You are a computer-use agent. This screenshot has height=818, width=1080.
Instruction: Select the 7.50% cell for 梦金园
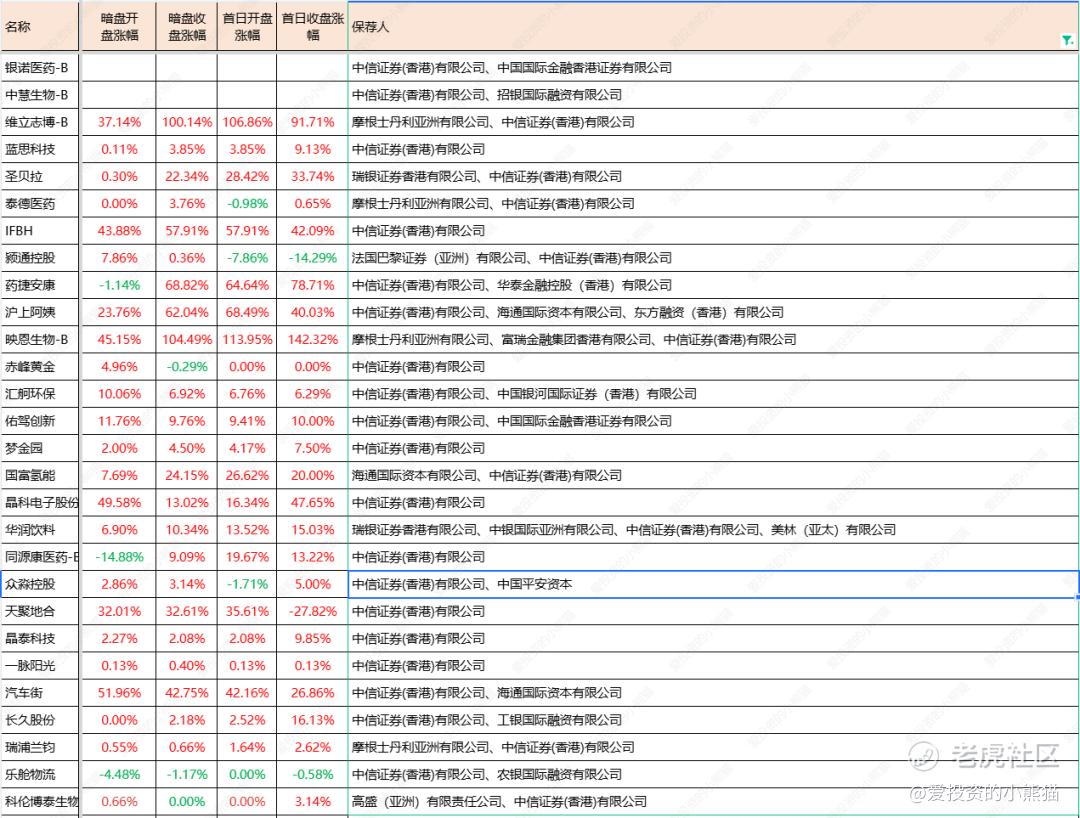coord(313,448)
